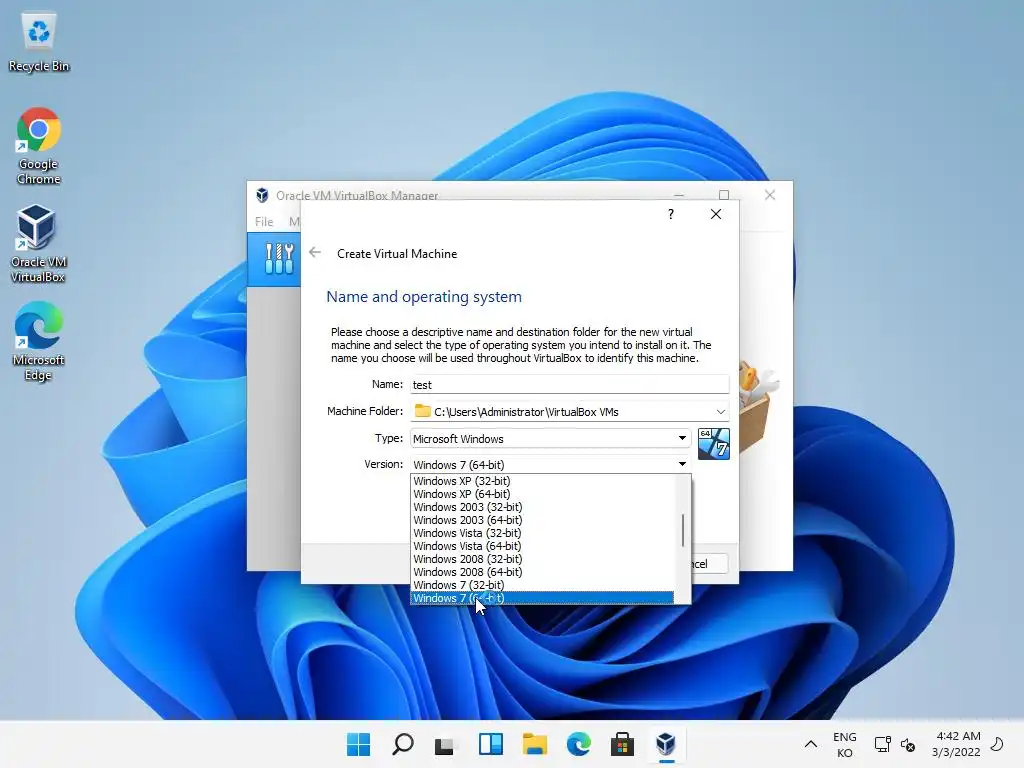Open File Explorer from the taskbar
This screenshot has height=768, width=1024.
(534, 744)
